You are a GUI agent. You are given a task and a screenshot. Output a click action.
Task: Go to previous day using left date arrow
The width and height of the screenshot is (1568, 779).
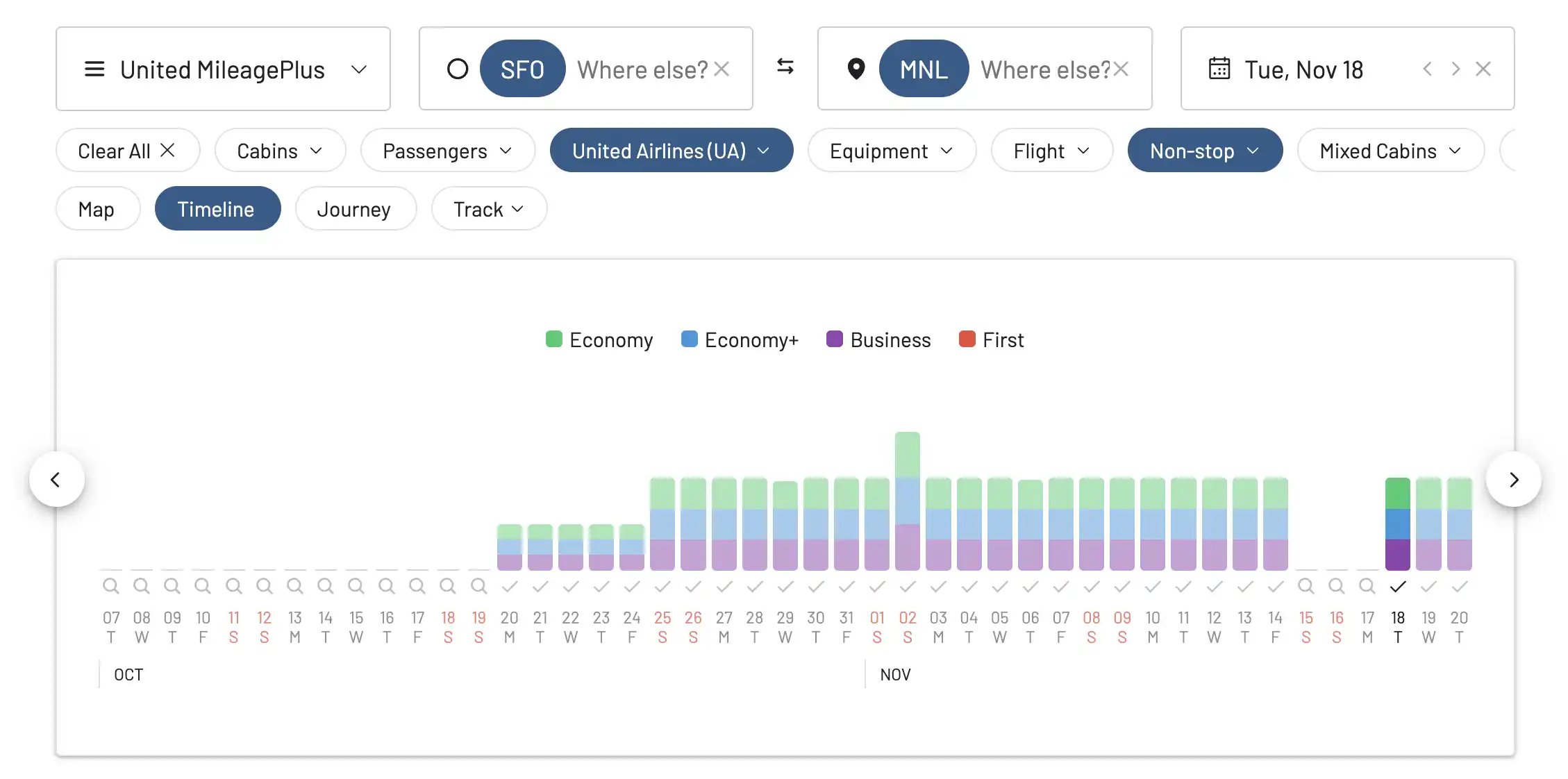pyautogui.click(x=1428, y=69)
